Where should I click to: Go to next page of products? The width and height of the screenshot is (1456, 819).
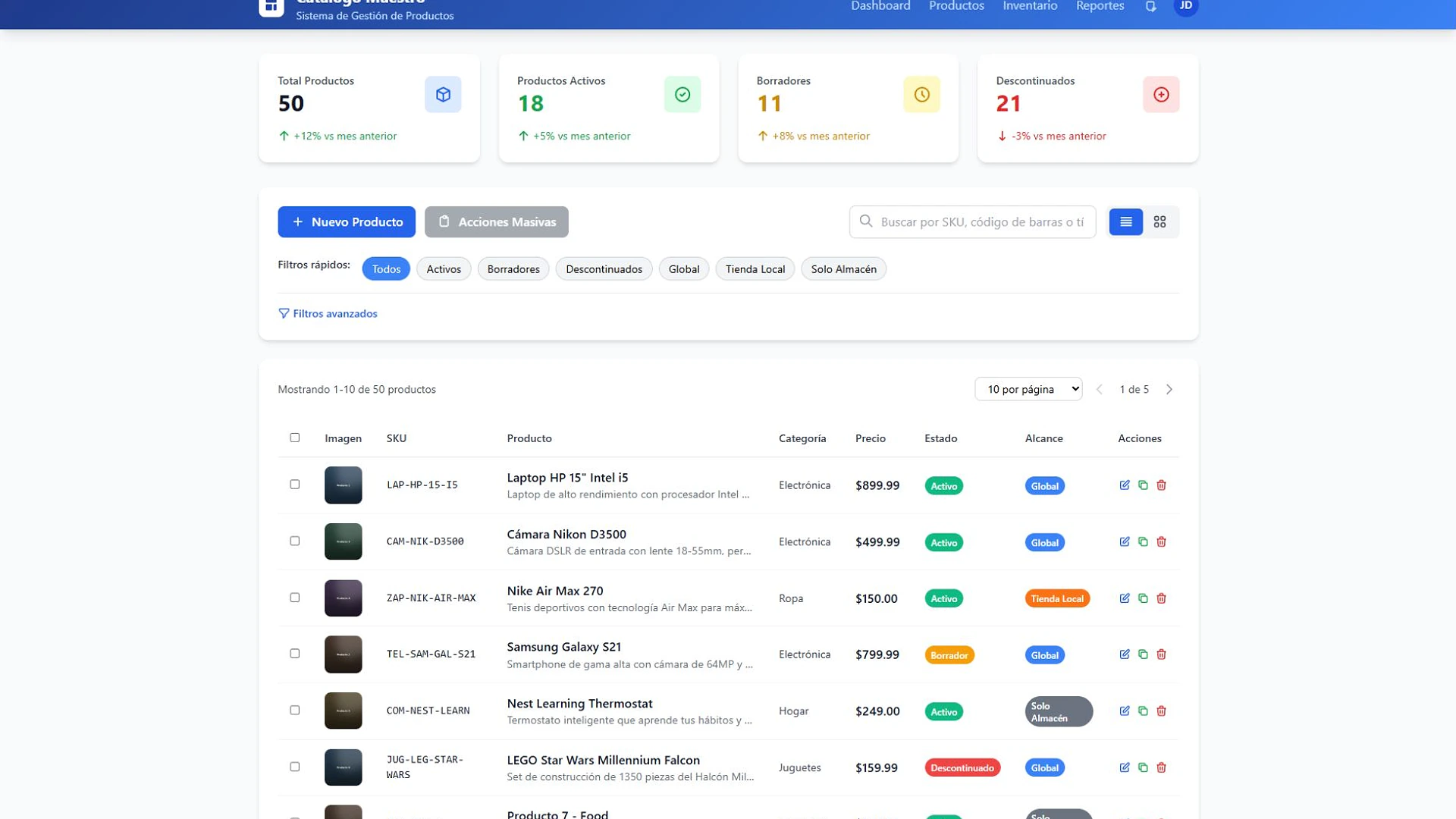(x=1169, y=390)
